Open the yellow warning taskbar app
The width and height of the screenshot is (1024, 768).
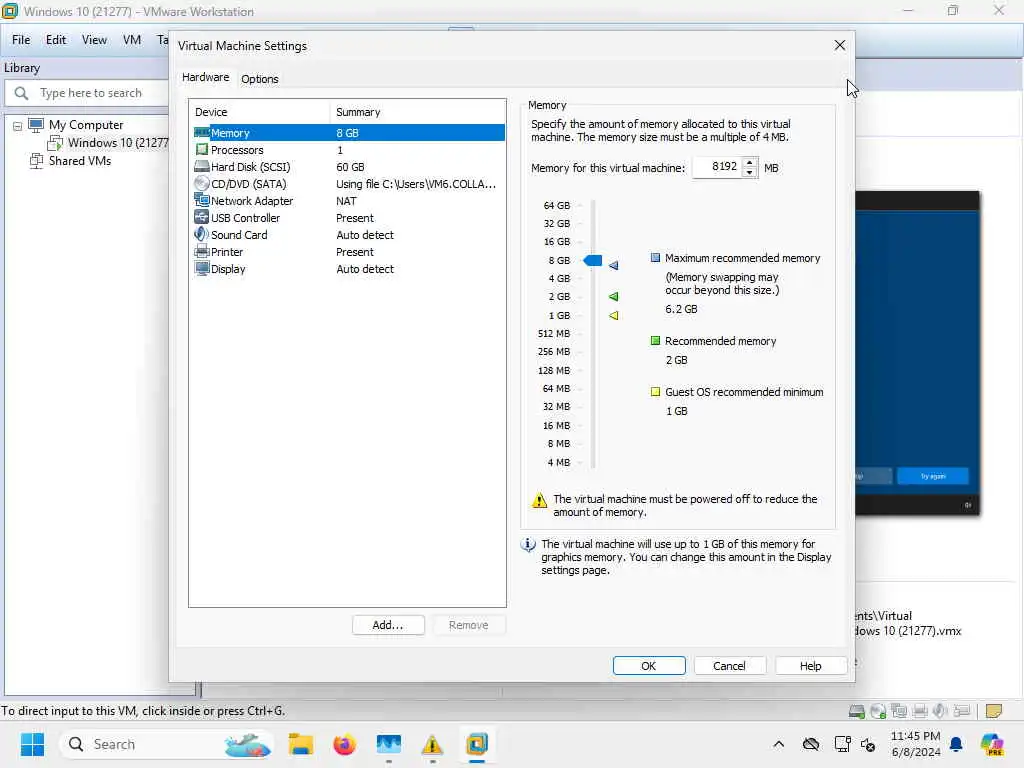tap(432, 744)
